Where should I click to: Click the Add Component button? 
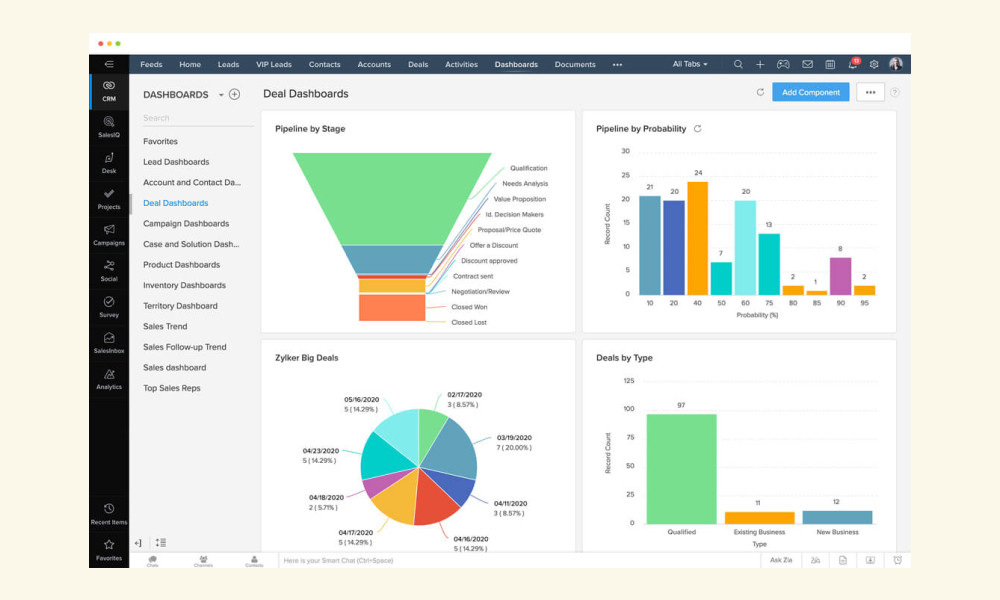click(811, 92)
